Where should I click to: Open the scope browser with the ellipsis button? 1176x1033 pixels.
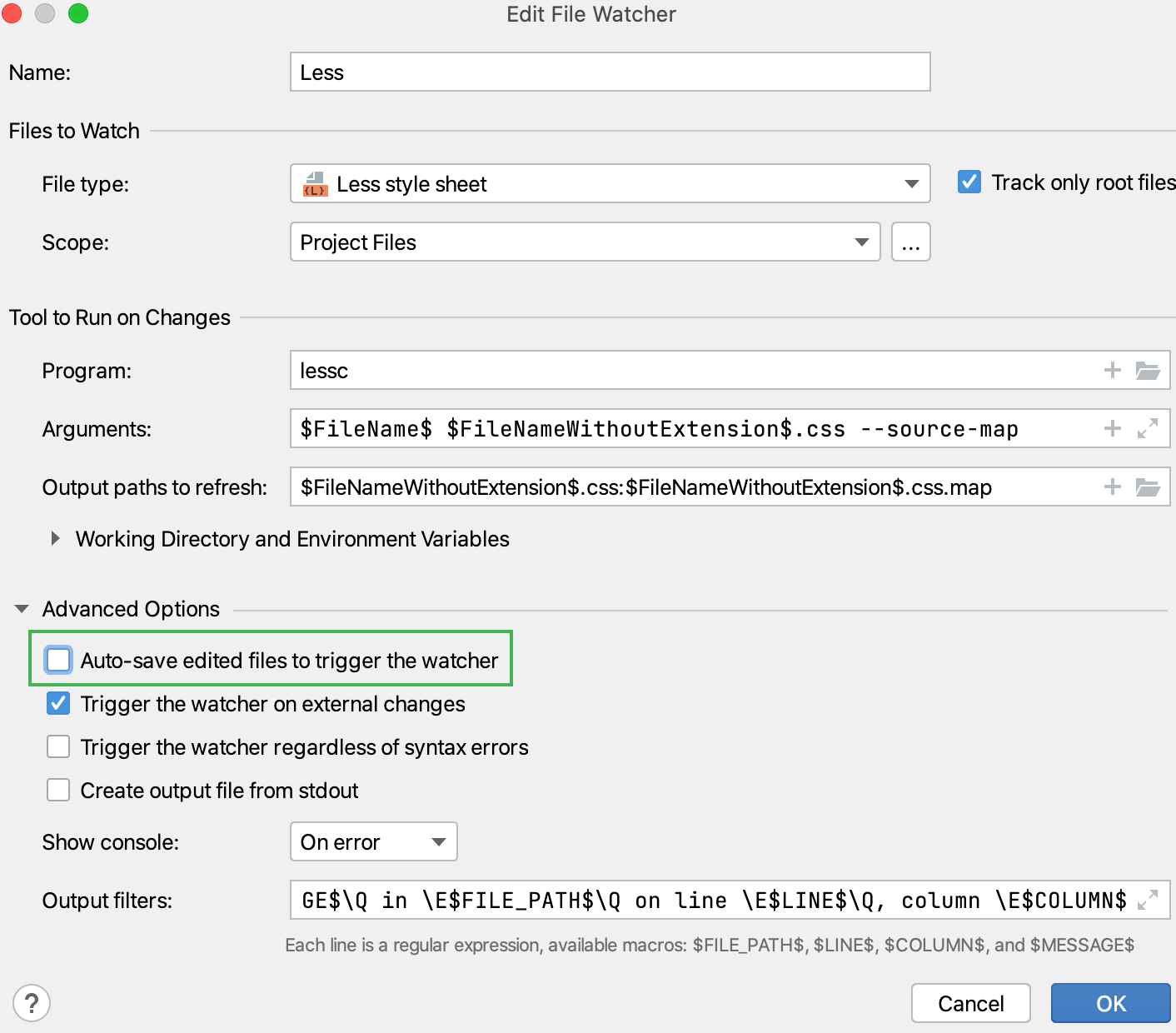[910, 242]
